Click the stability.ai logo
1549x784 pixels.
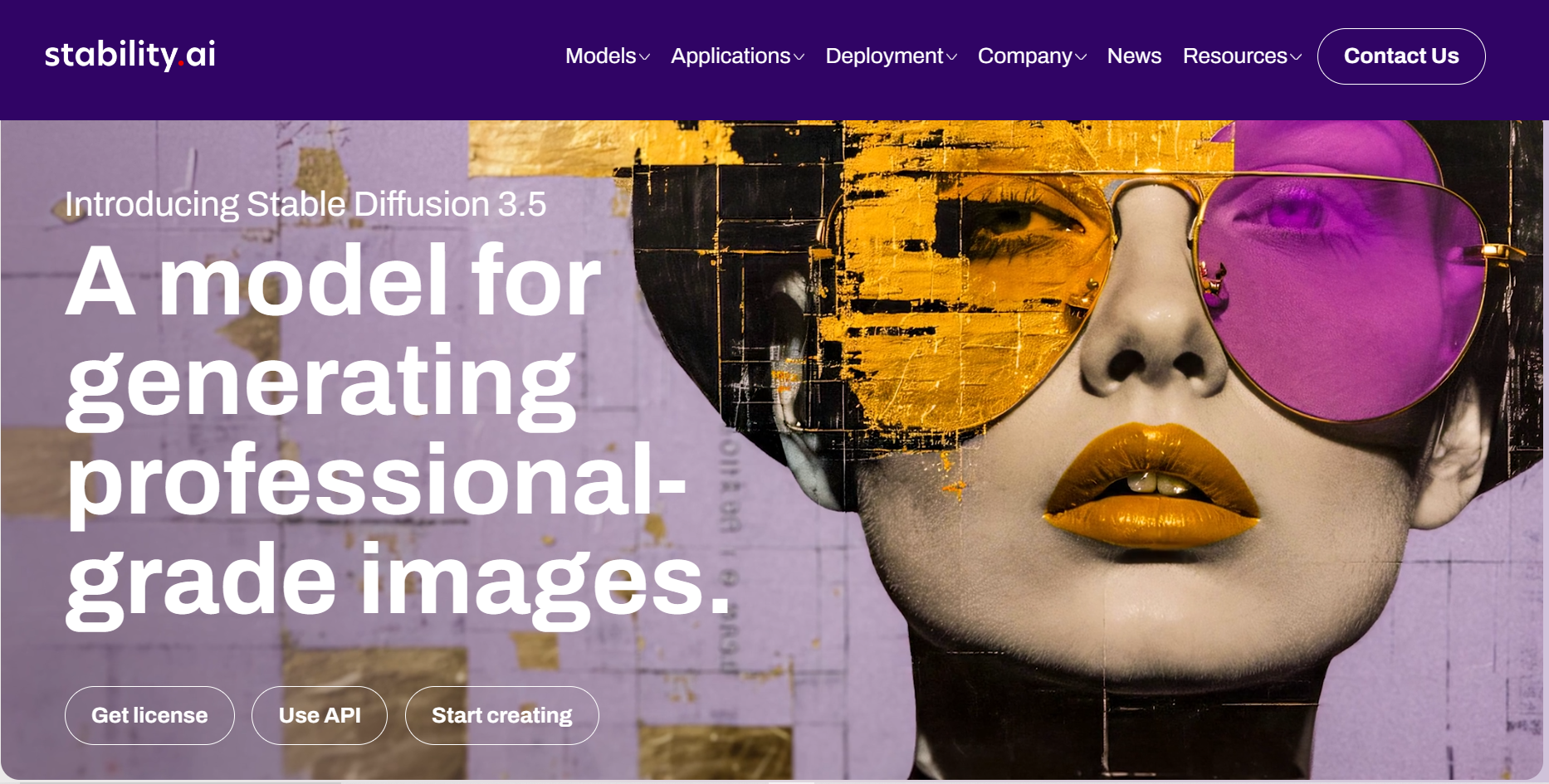tap(130, 55)
